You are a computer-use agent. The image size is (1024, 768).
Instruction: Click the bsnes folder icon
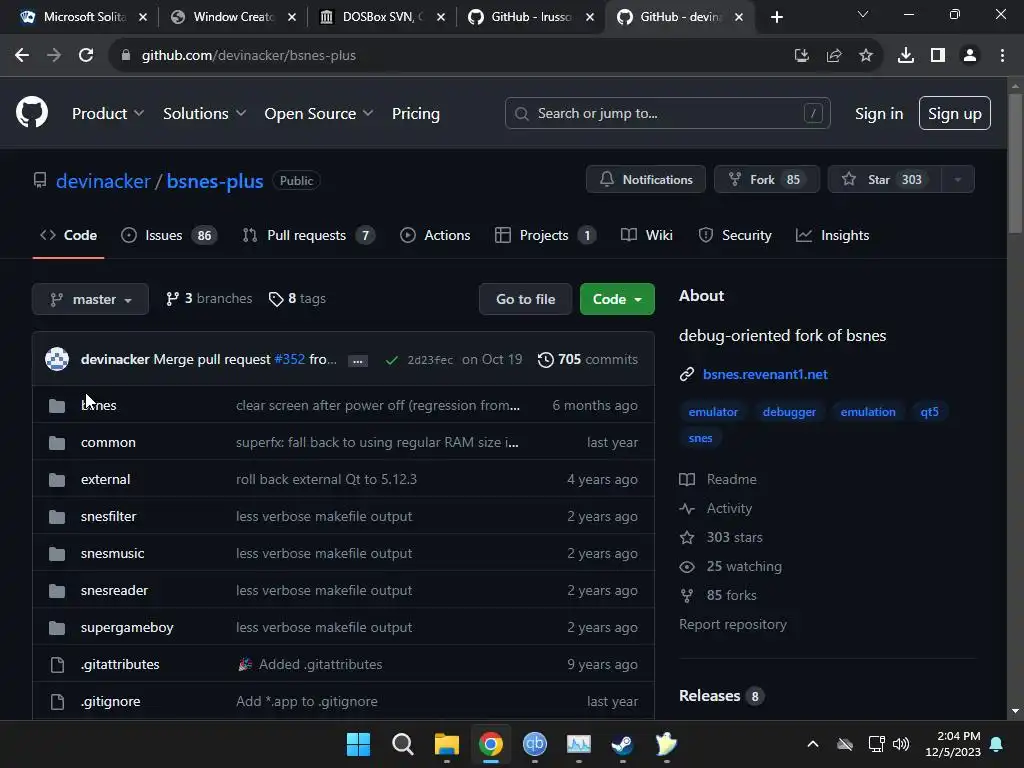tap(57, 406)
